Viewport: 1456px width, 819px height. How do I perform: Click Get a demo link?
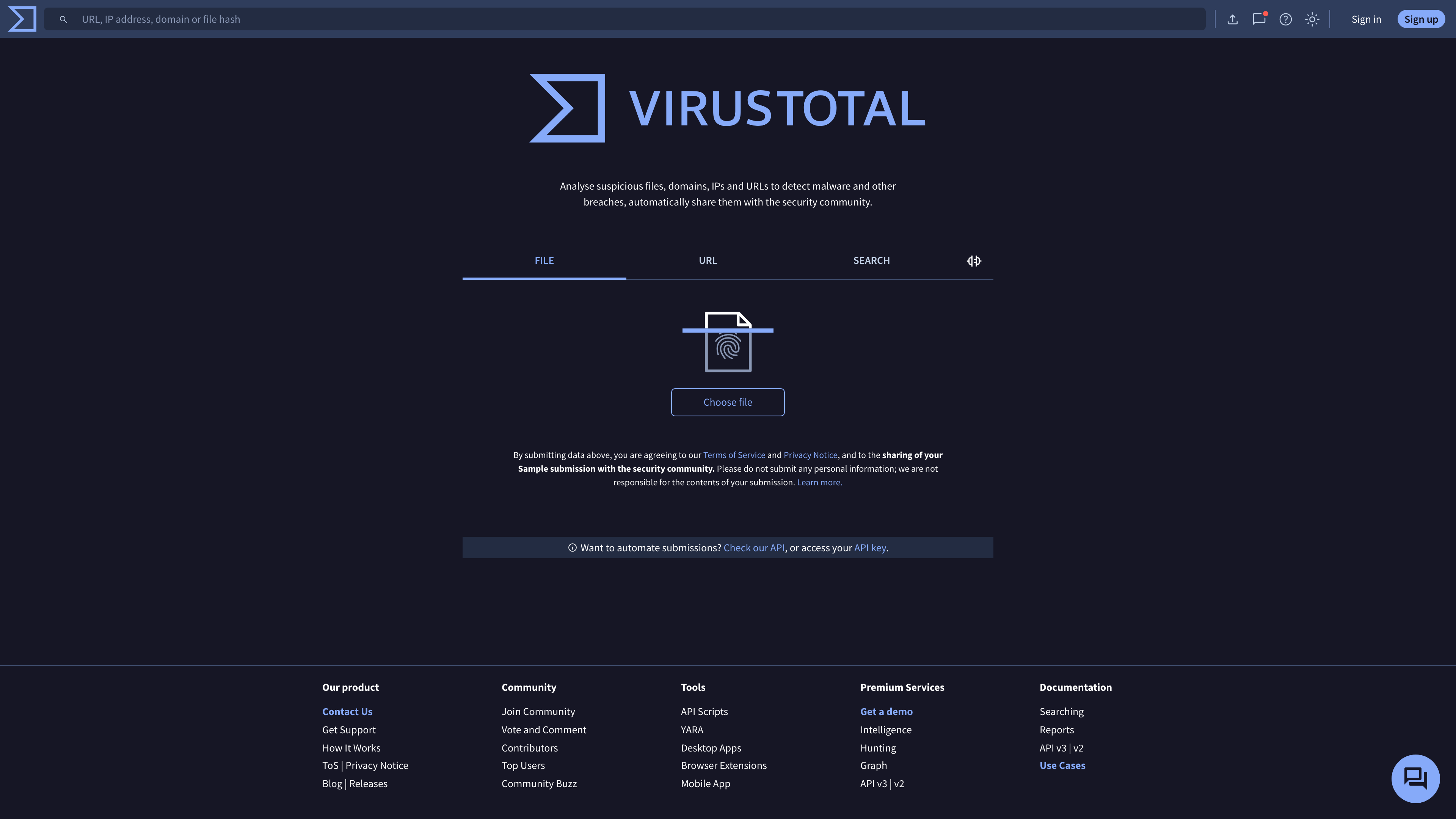(x=886, y=712)
